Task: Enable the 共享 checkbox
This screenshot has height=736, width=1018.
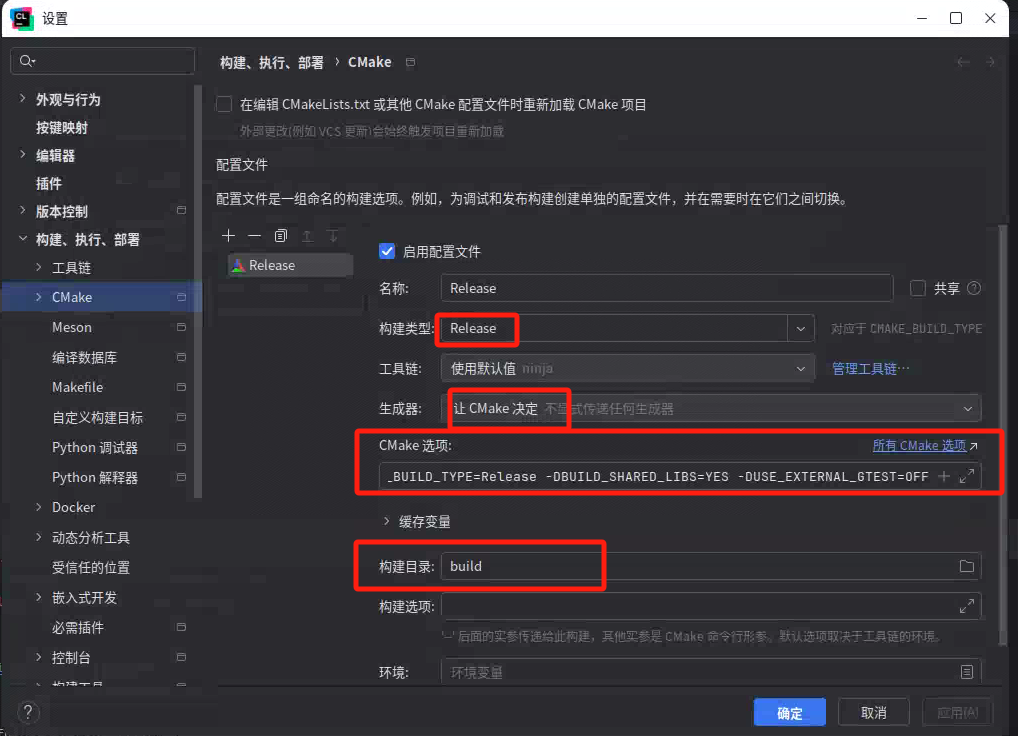Action: [x=917, y=288]
